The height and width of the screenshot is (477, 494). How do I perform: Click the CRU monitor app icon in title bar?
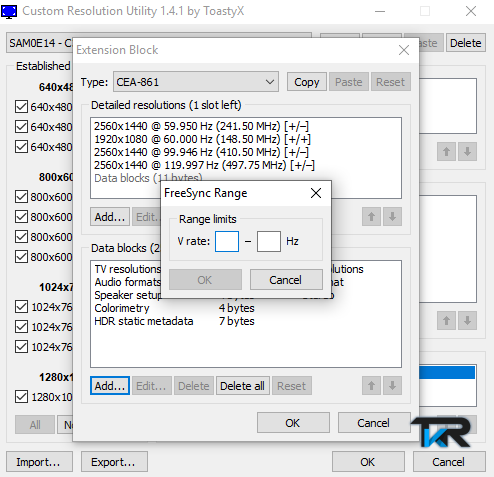point(9,11)
